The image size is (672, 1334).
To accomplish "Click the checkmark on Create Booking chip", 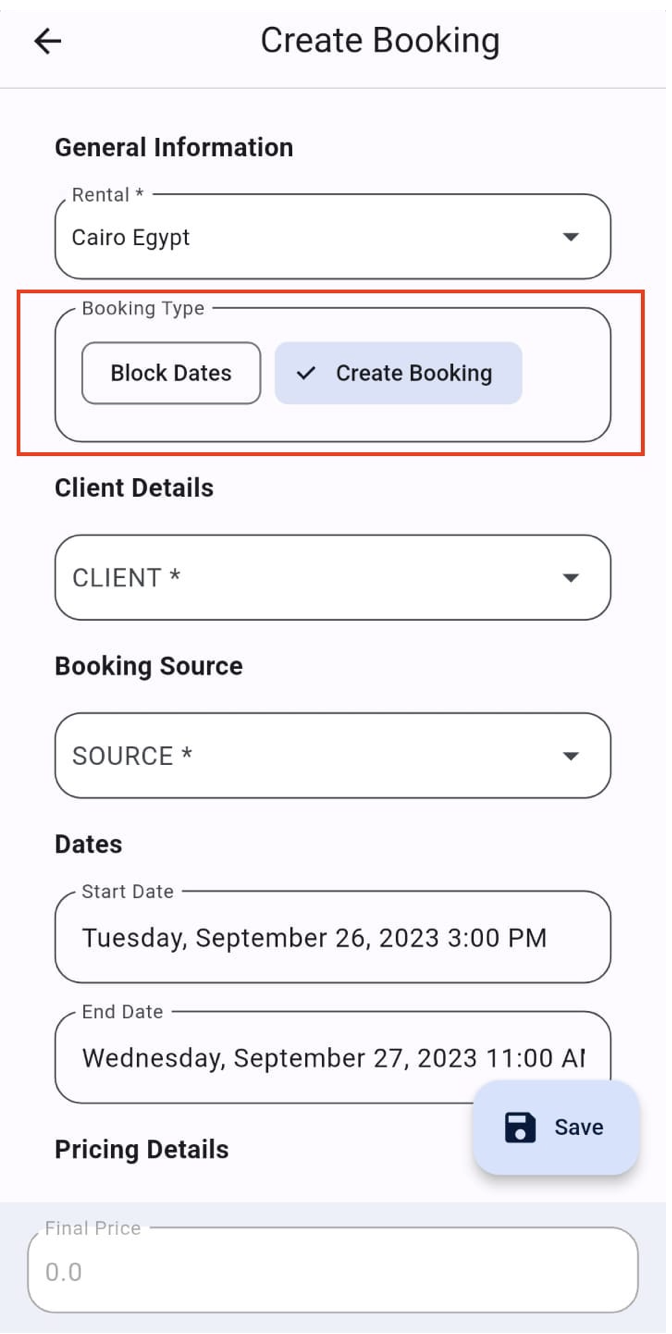I will point(307,373).
